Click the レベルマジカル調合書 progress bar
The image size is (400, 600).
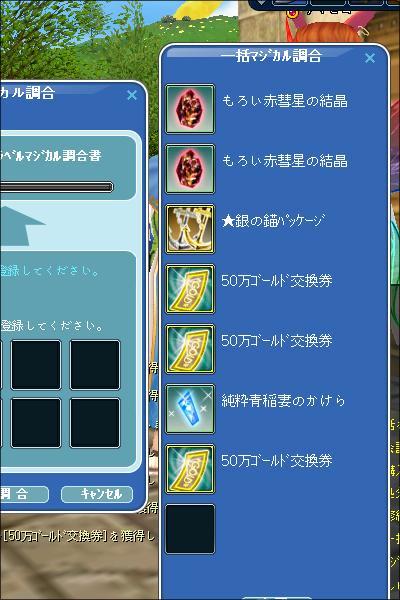(x=57, y=187)
